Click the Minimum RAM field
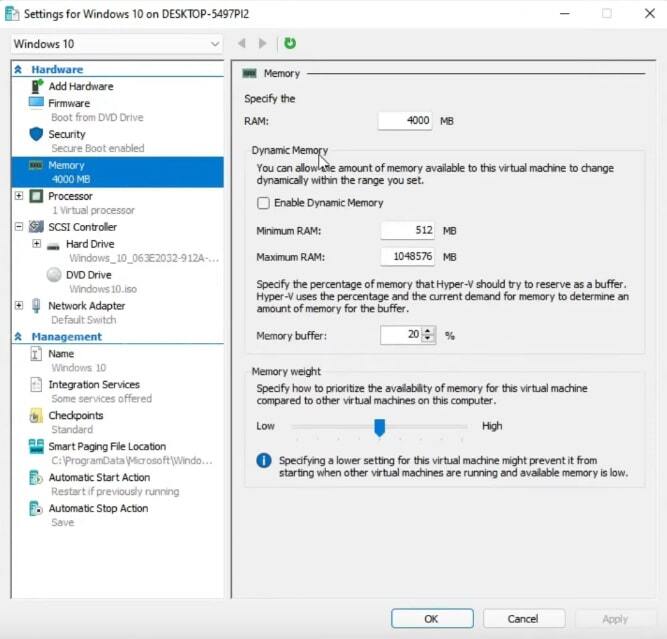667x639 pixels. click(408, 231)
